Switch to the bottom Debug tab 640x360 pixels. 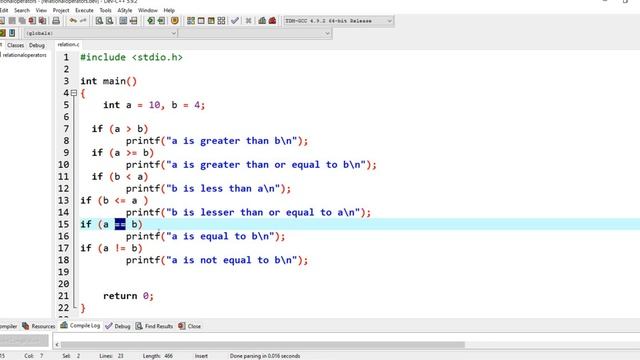tap(118, 326)
